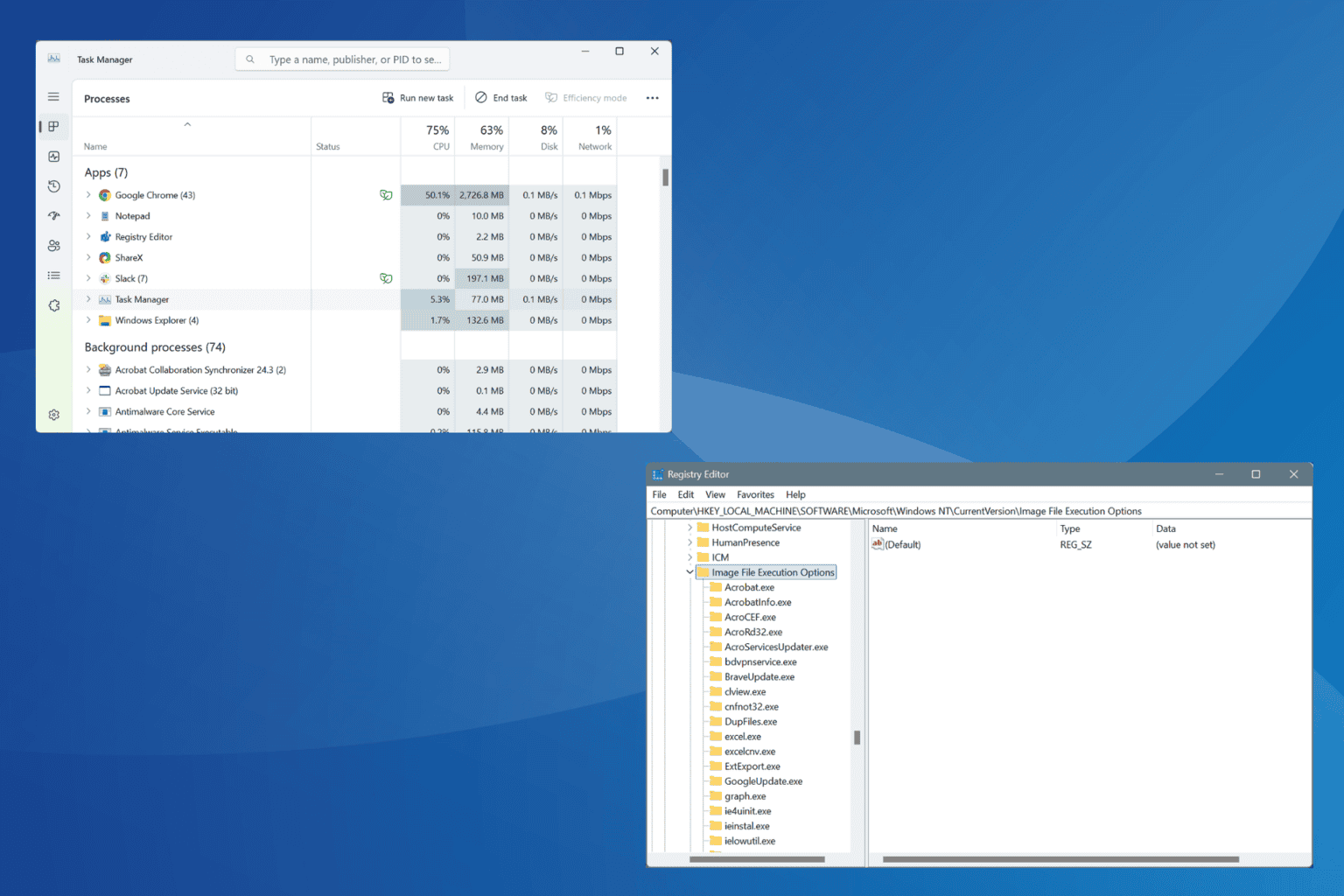Image resolution: width=1344 pixels, height=896 pixels.
Task: Open Performance page icon in Task Manager sidebar
Action: pyautogui.click(x=53, y=157)
